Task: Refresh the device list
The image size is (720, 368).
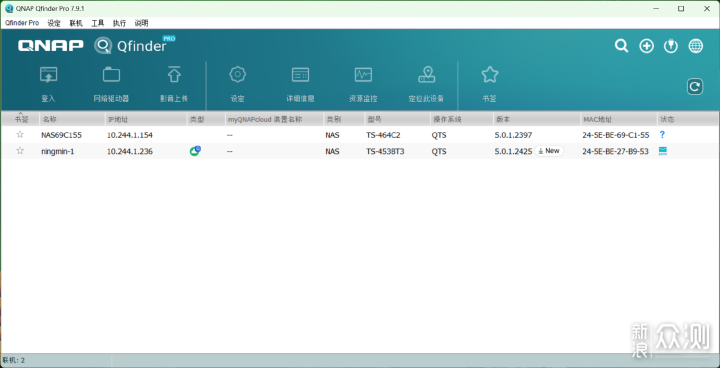Action: (x=695, y=87)
